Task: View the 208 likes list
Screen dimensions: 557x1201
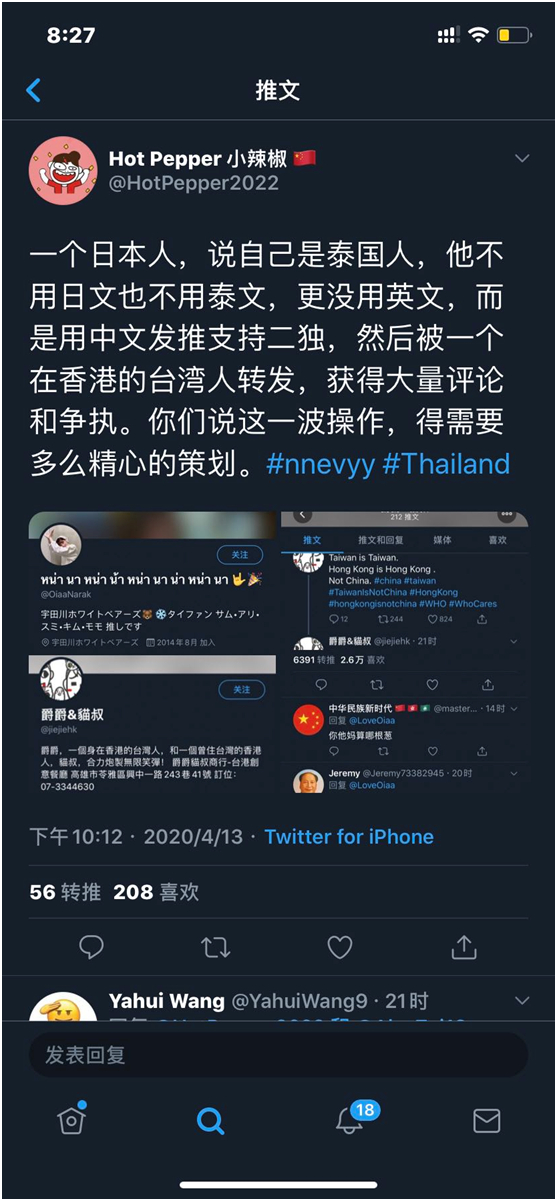Action: (156, 891)
